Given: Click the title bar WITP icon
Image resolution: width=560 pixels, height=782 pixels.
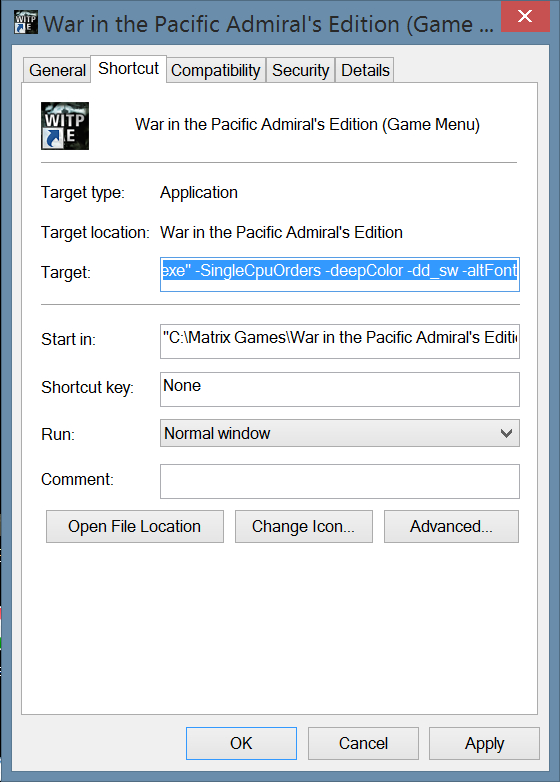Looking at the screenshot, I should [26, 22].
